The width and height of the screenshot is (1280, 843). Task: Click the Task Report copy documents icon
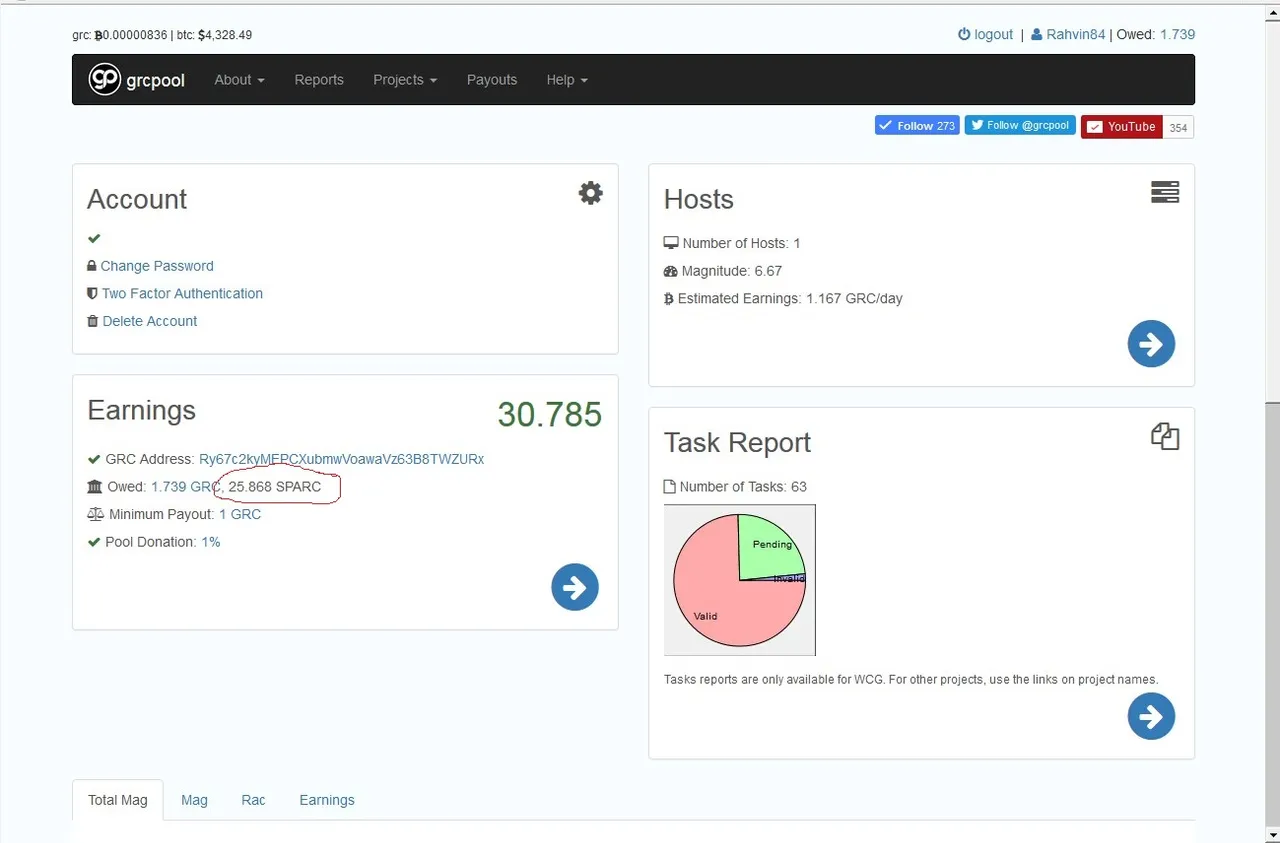pos(1165,436)
